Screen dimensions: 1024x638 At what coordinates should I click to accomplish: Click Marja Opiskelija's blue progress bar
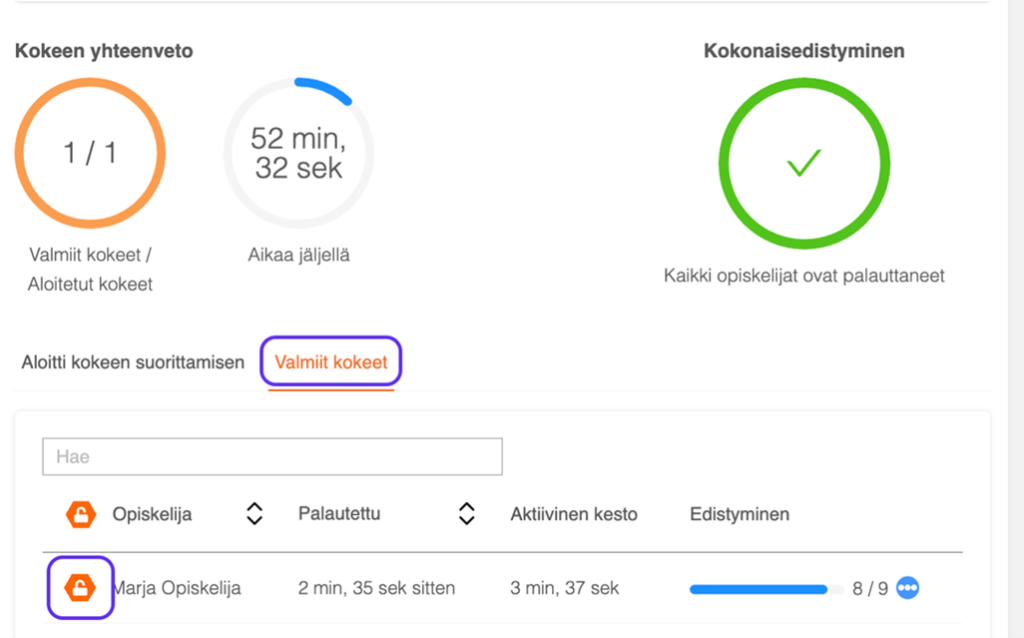(758, 589)
